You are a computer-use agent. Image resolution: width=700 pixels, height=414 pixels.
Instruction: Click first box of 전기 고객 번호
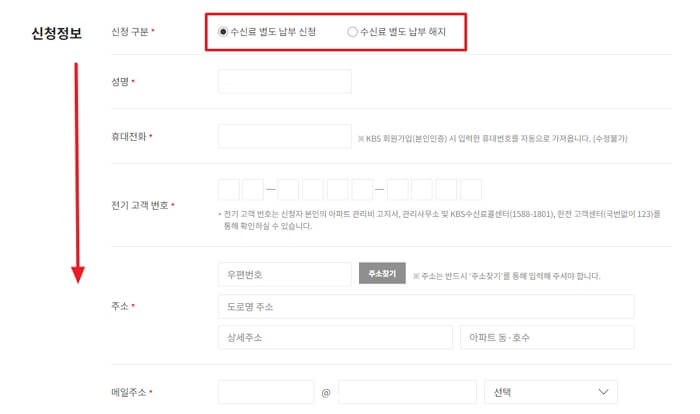pos(229,189)
